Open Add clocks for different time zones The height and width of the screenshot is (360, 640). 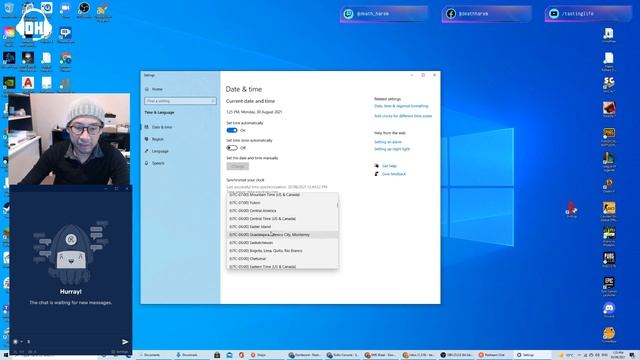tap(403, 116)
